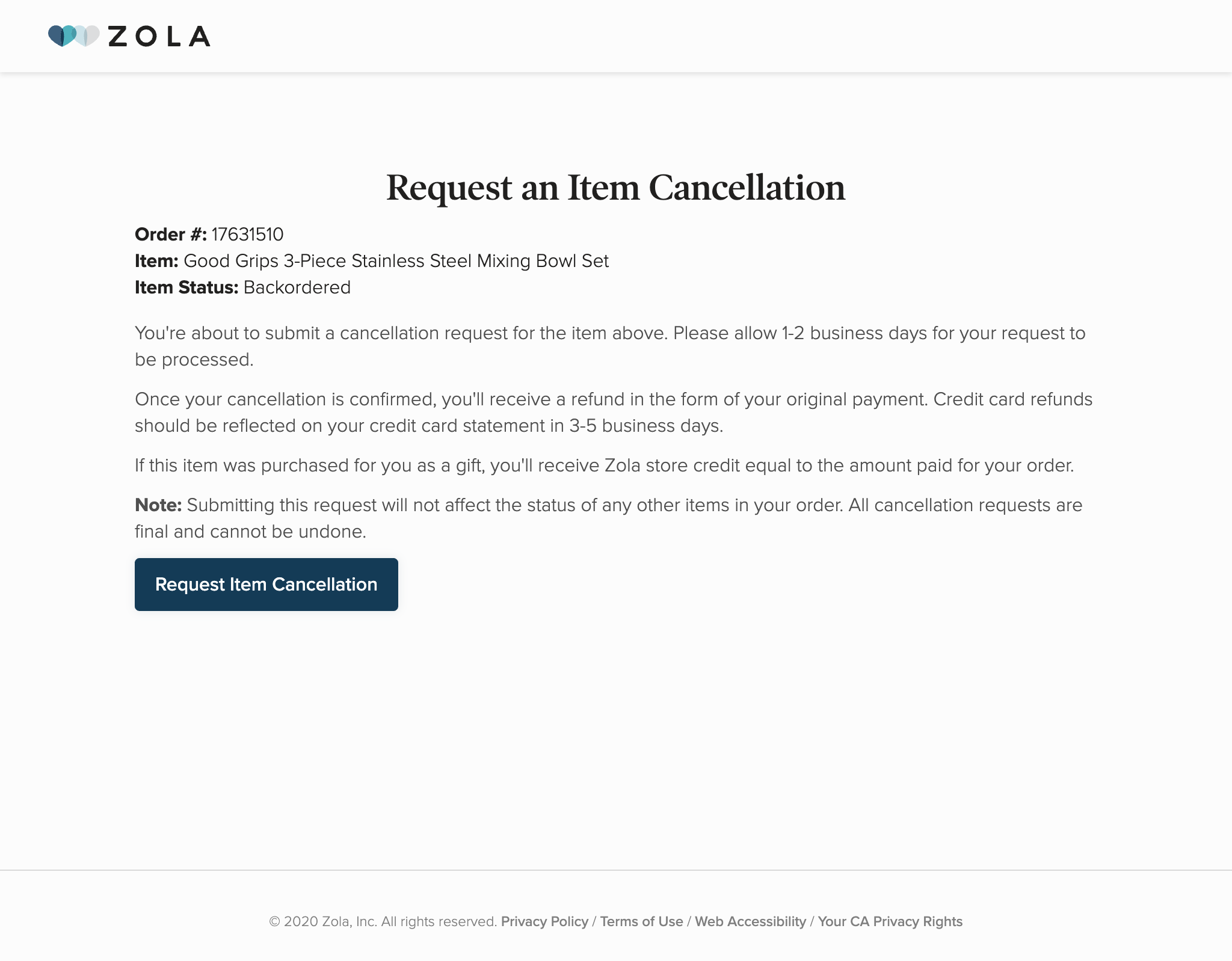Click the bold Item Status label

pyautogui.click(x=186, y=287)
